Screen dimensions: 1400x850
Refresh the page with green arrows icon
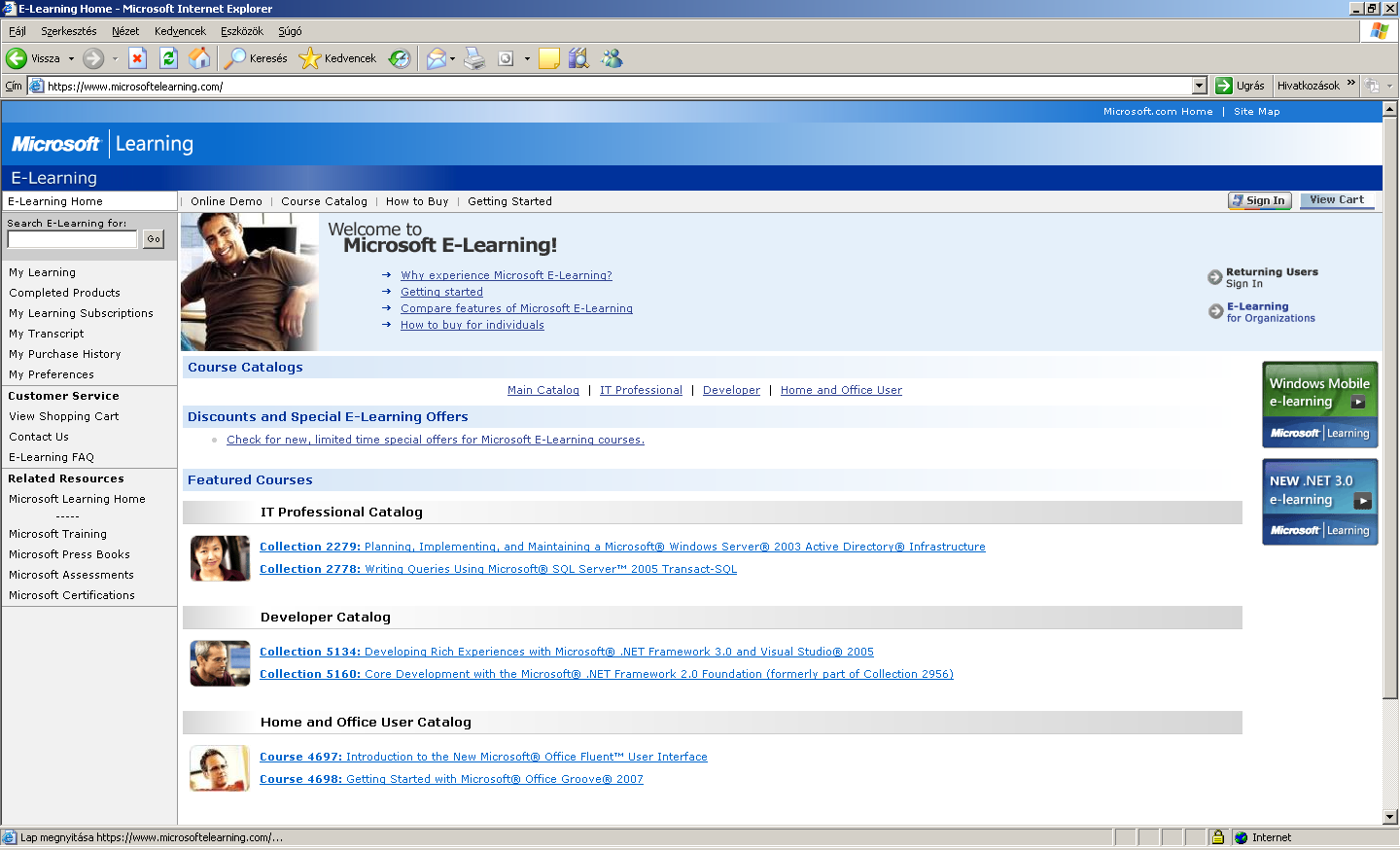[x=168, y=58]
